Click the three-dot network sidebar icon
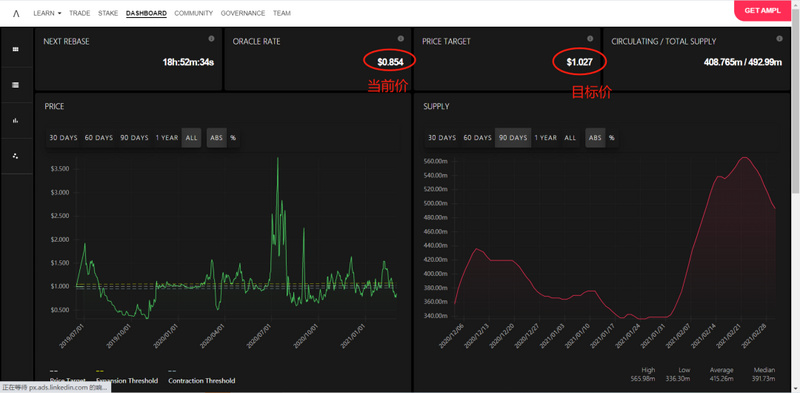The width and height of the screenshot is (800, 393). (15, 156)
